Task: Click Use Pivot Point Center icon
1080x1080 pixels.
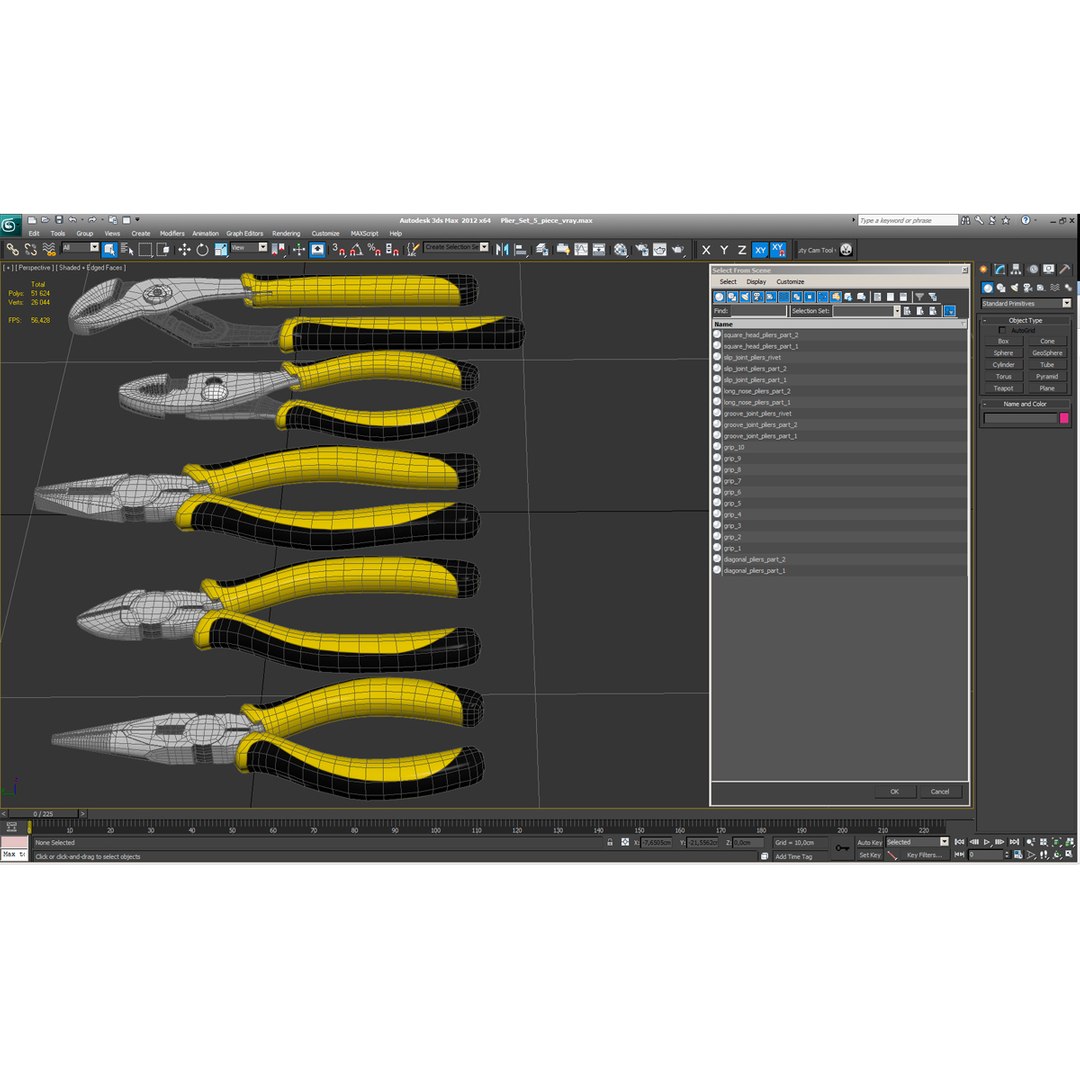Action: pyautogui.click(x=278, y=249)
